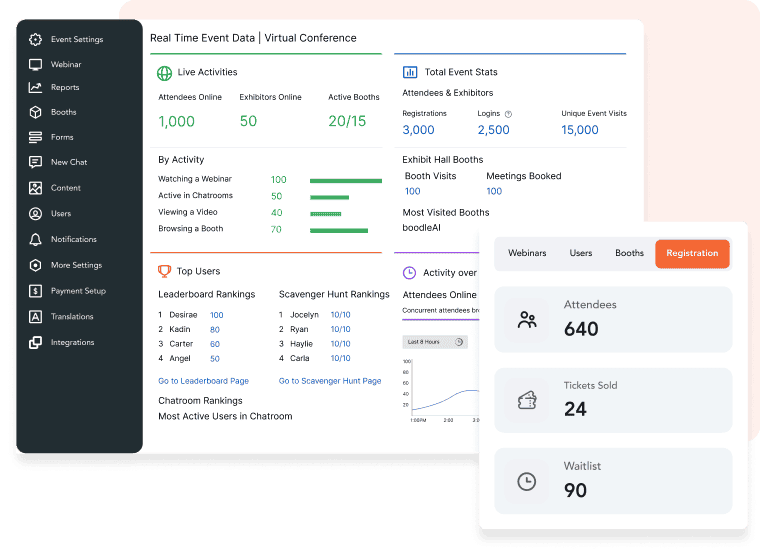
Task: Click Haylie's scavenger hunt score 10/10
Action: click(340, 344)
